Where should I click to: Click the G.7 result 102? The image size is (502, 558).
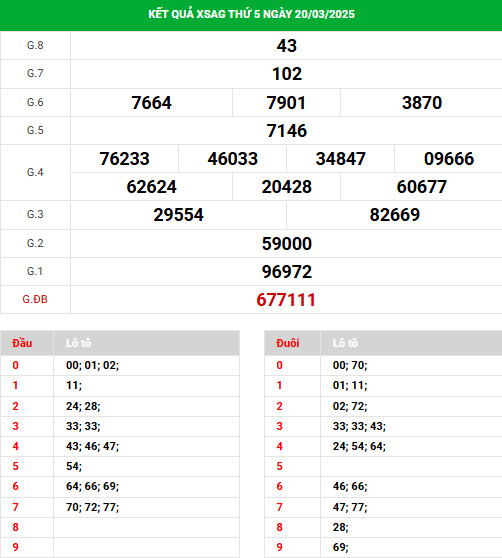coord(287,74)
